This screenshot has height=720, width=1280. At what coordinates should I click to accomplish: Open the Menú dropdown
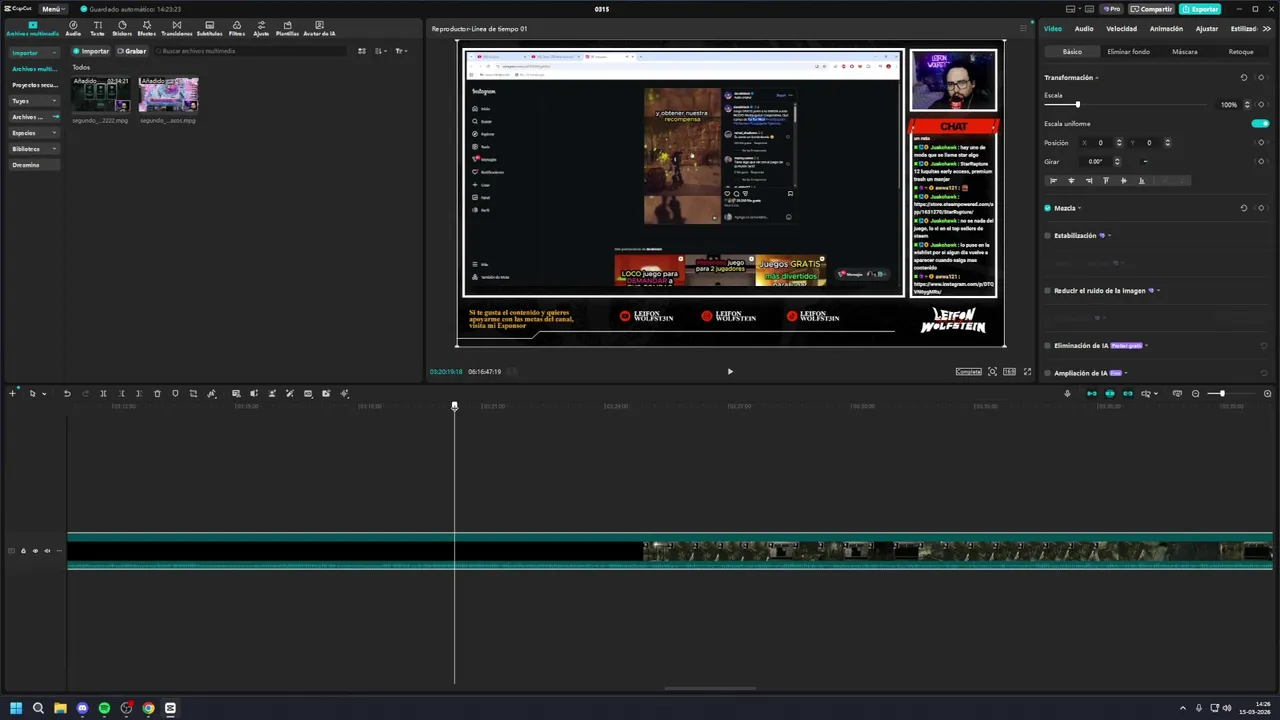[x=53, y=9]
